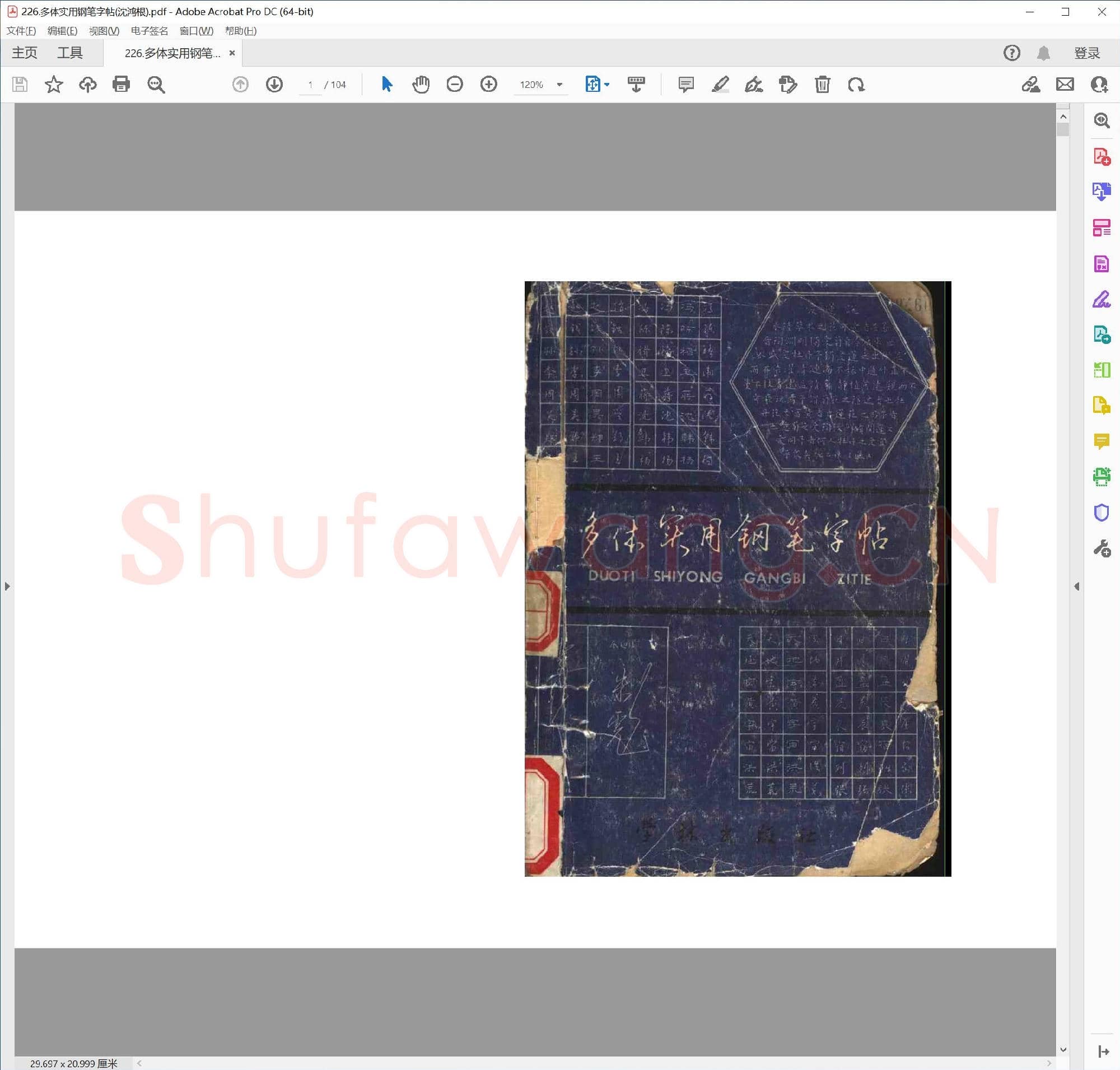Open zoom level 120% dropdown
The image size is (1120, 1070).
[x=559, y=85]
